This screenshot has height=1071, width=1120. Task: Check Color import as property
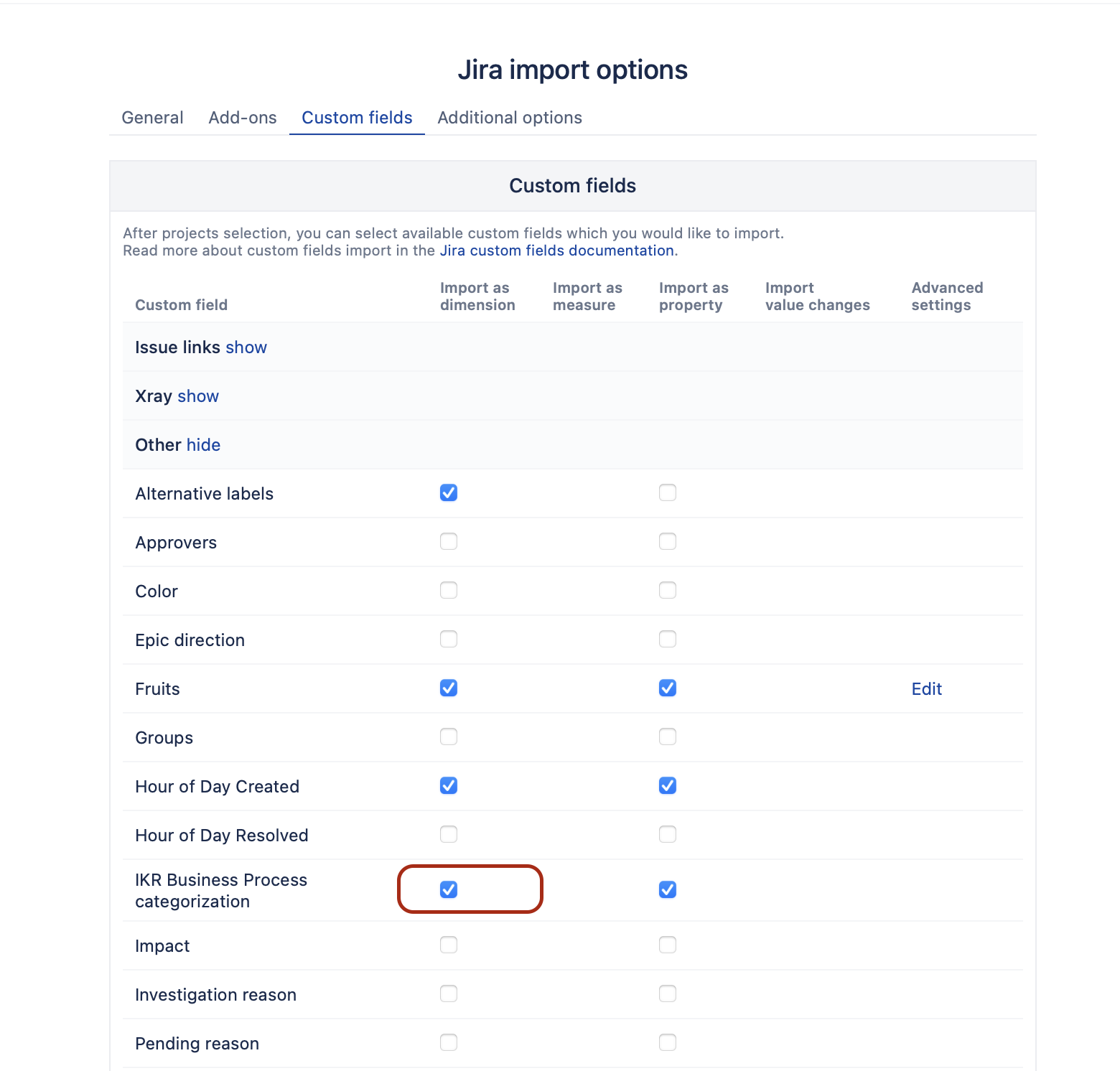pos(668,590)
